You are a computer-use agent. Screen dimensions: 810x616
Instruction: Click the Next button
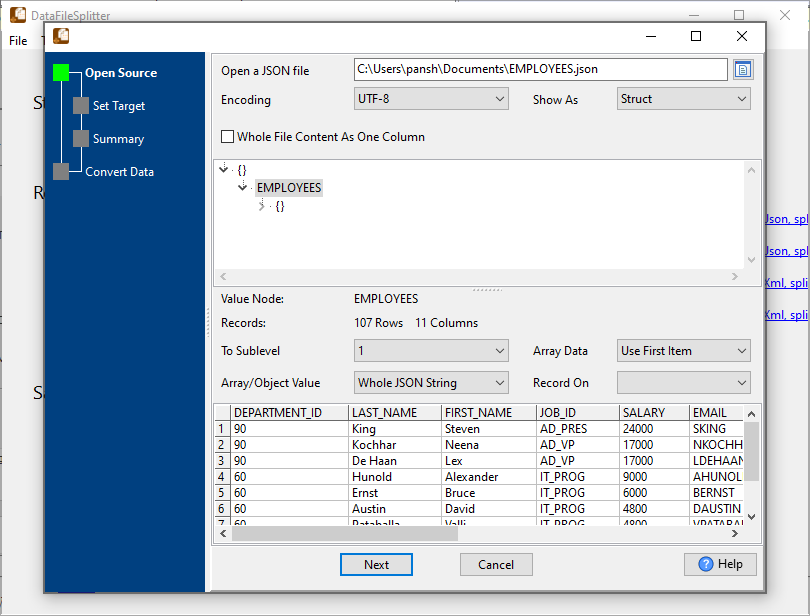[x=376, y=564]
